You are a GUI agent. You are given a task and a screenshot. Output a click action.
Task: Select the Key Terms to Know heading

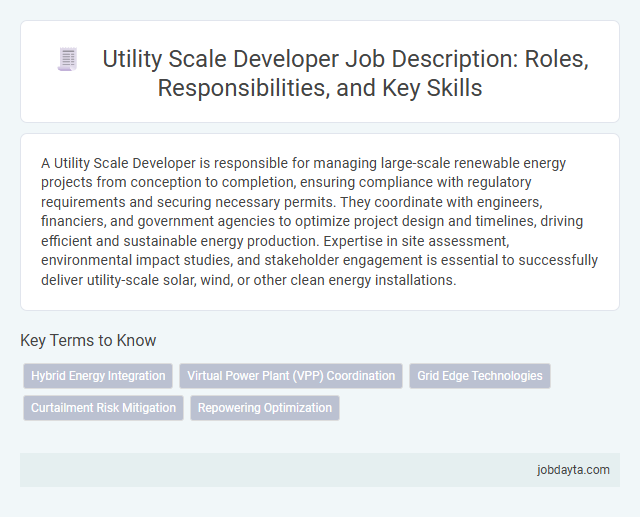(88, 340)
